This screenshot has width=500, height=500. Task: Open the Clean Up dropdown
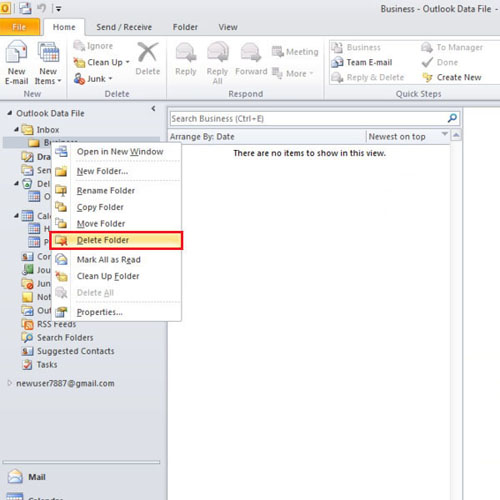[102, 62]
